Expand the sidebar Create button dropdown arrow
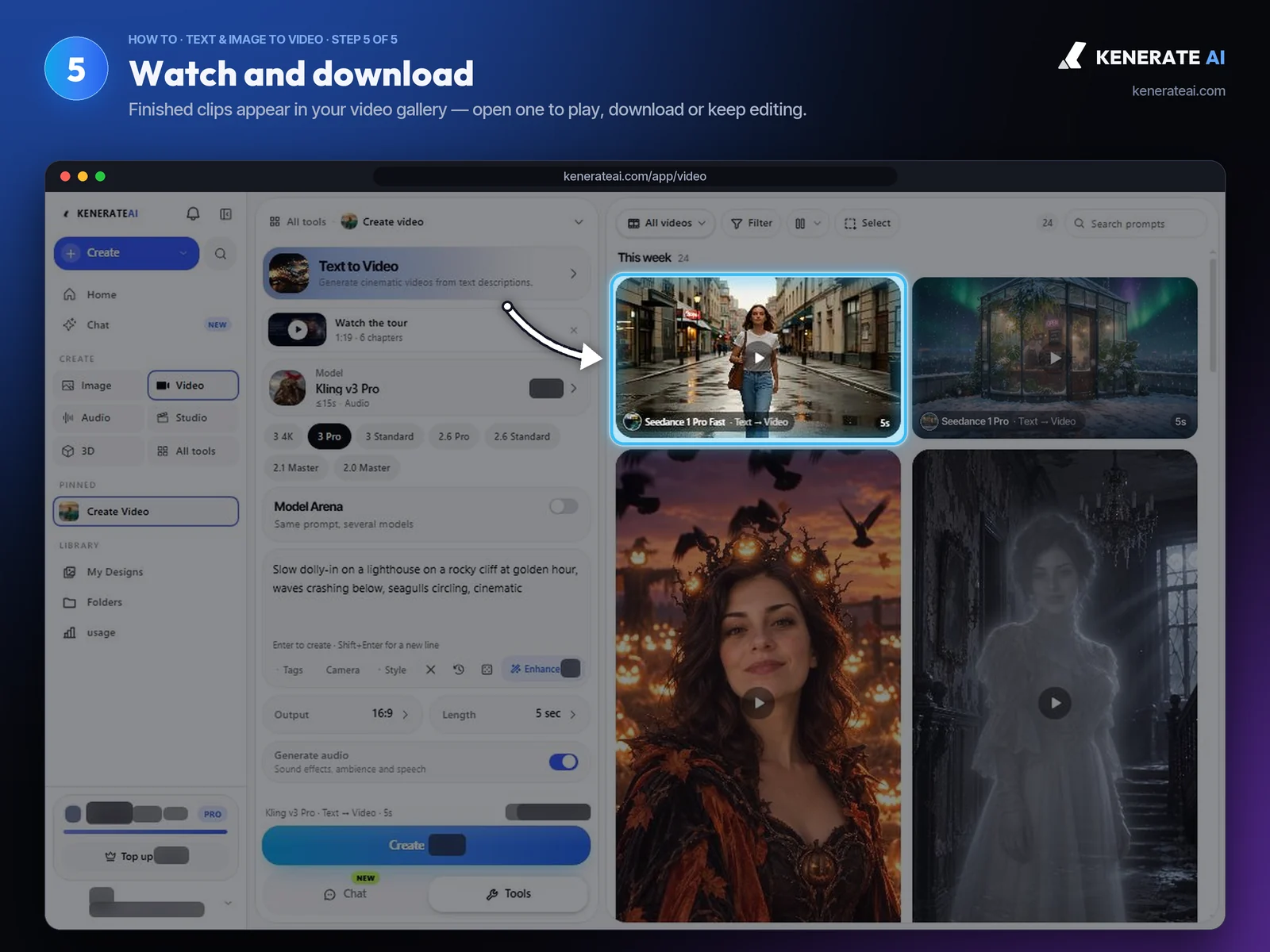Screen dimensions: 1270x952 click(x=183, y=253)
